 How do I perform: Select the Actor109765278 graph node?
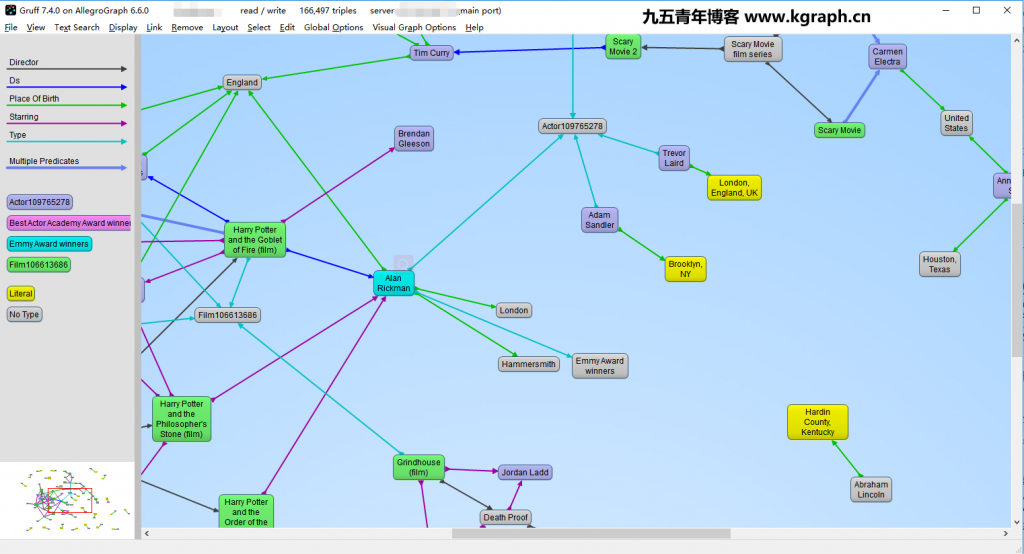pyautogui.click(x=573, y=126)
